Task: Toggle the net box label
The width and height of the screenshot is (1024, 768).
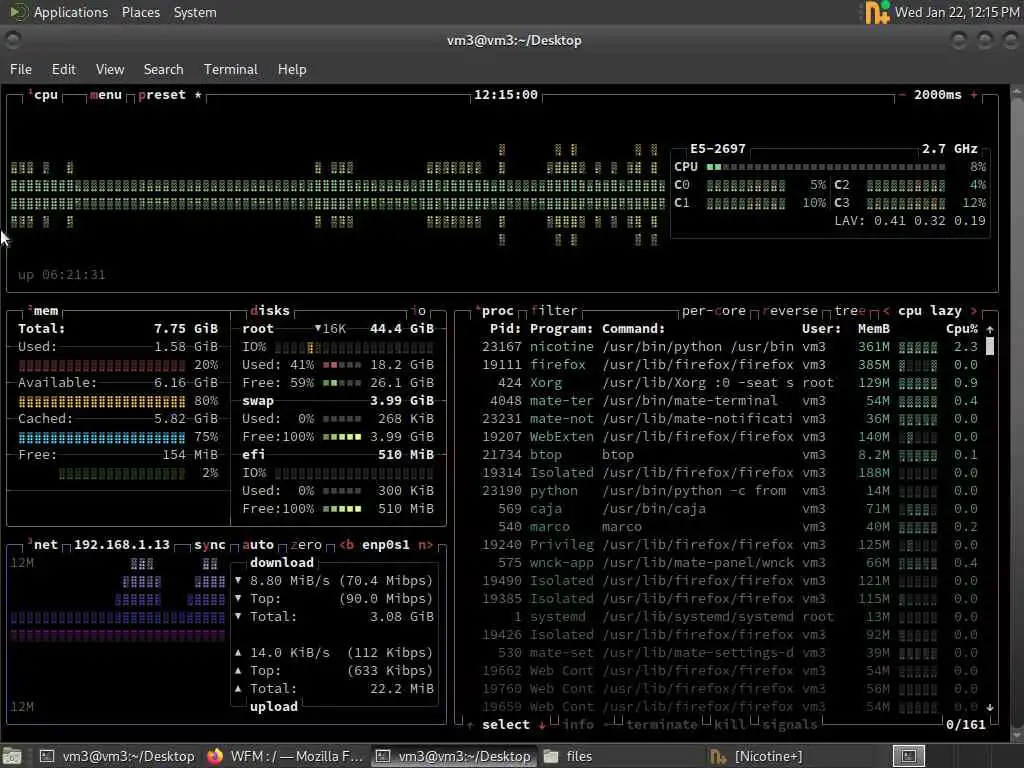Action: pyautogui.click(x=43, y=545)
